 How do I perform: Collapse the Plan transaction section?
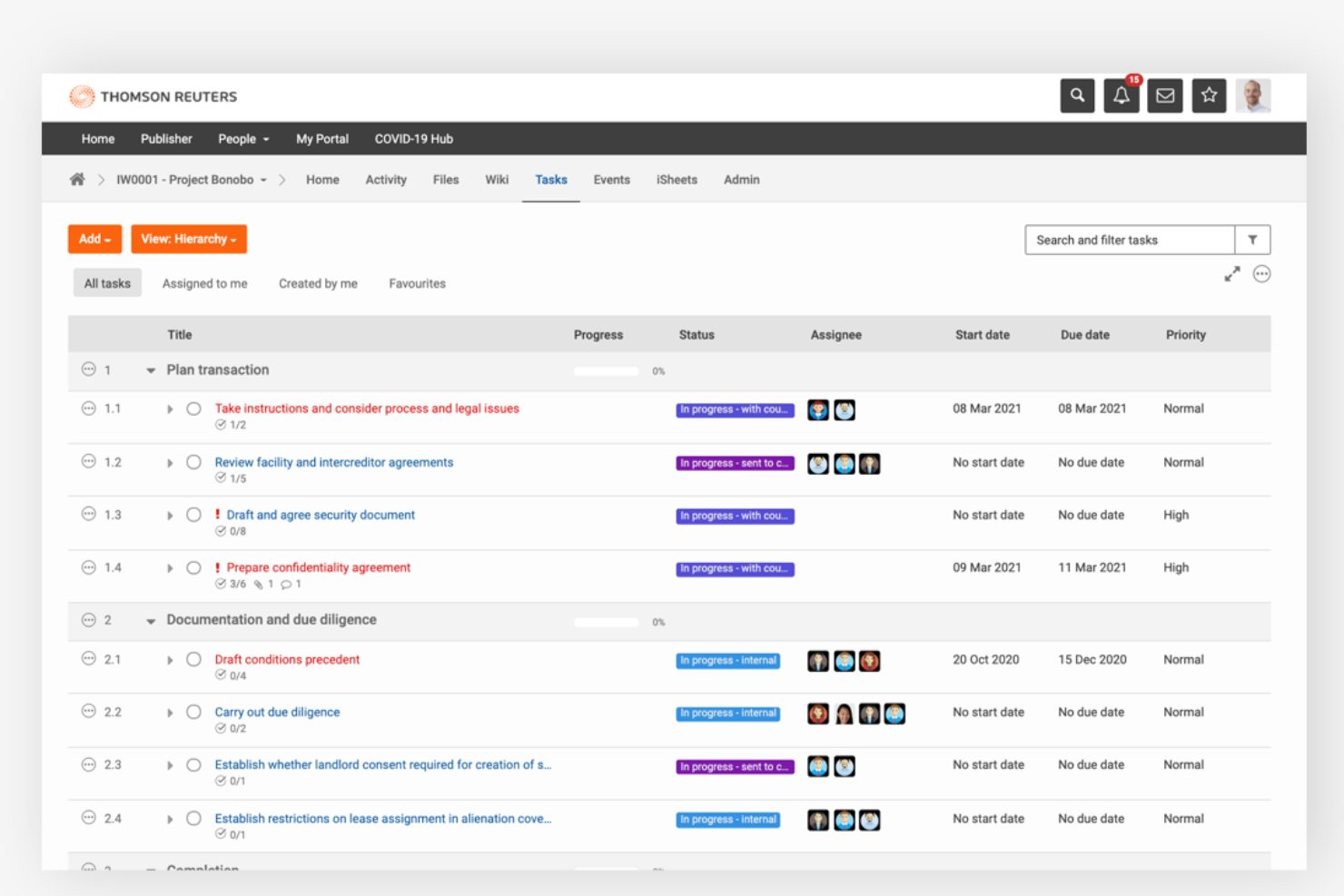pos(150,369)
